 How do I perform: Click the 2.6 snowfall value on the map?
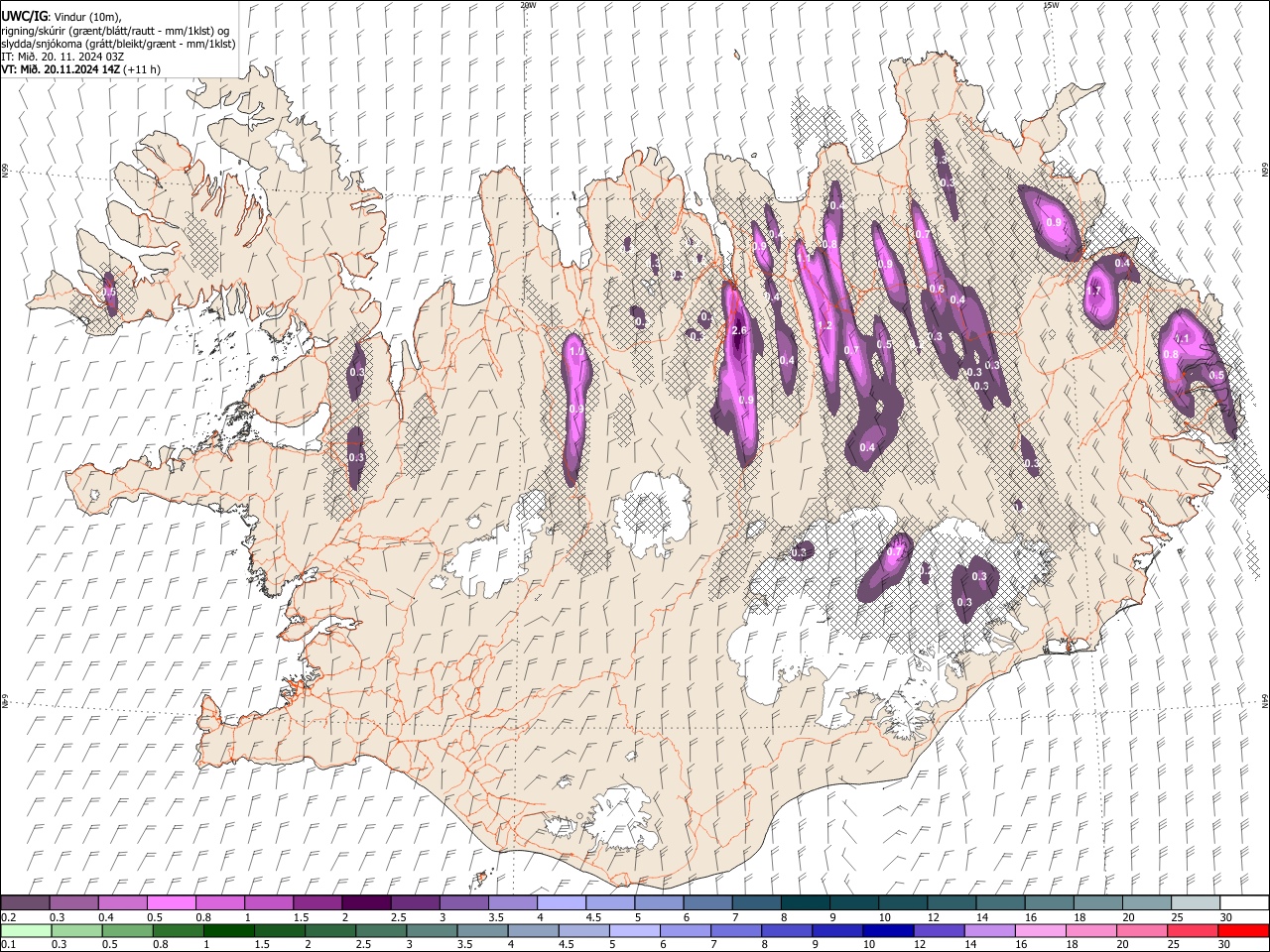click(738, 330)
